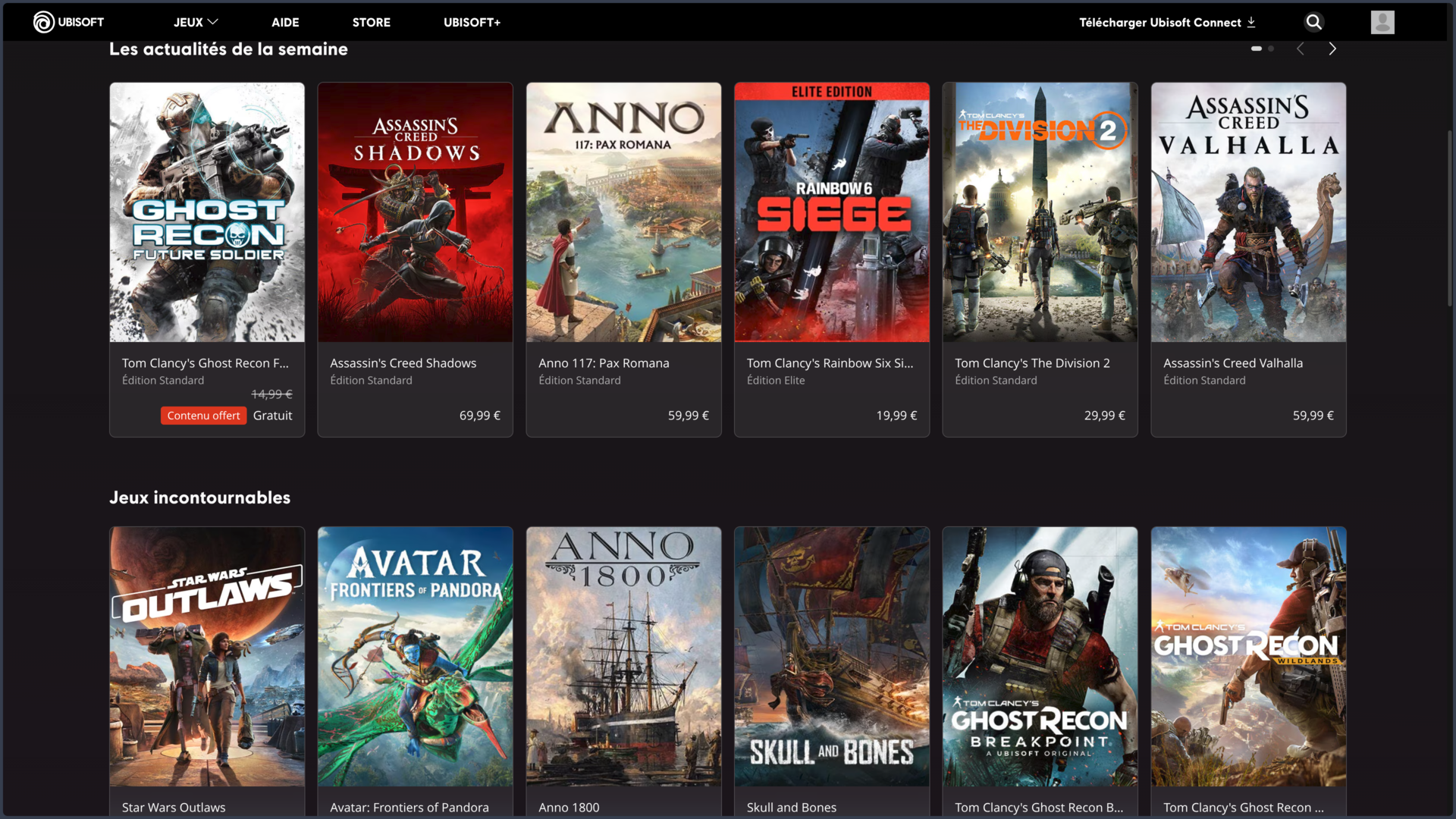
Task: Click Tom Clancy's Rainbow Six Si... title
Action: point(830,363)
